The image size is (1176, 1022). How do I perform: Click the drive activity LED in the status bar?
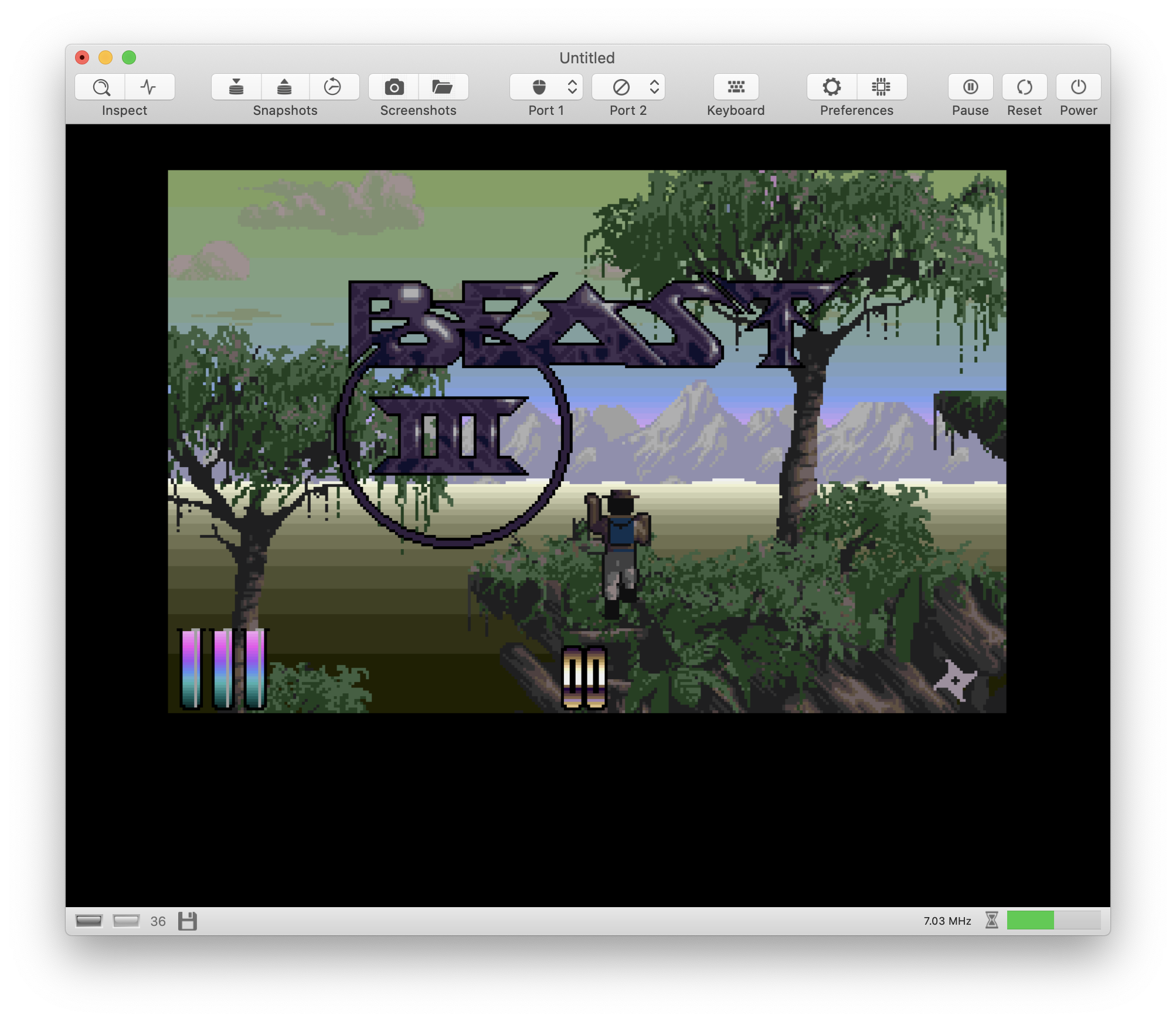coord(126,921)
